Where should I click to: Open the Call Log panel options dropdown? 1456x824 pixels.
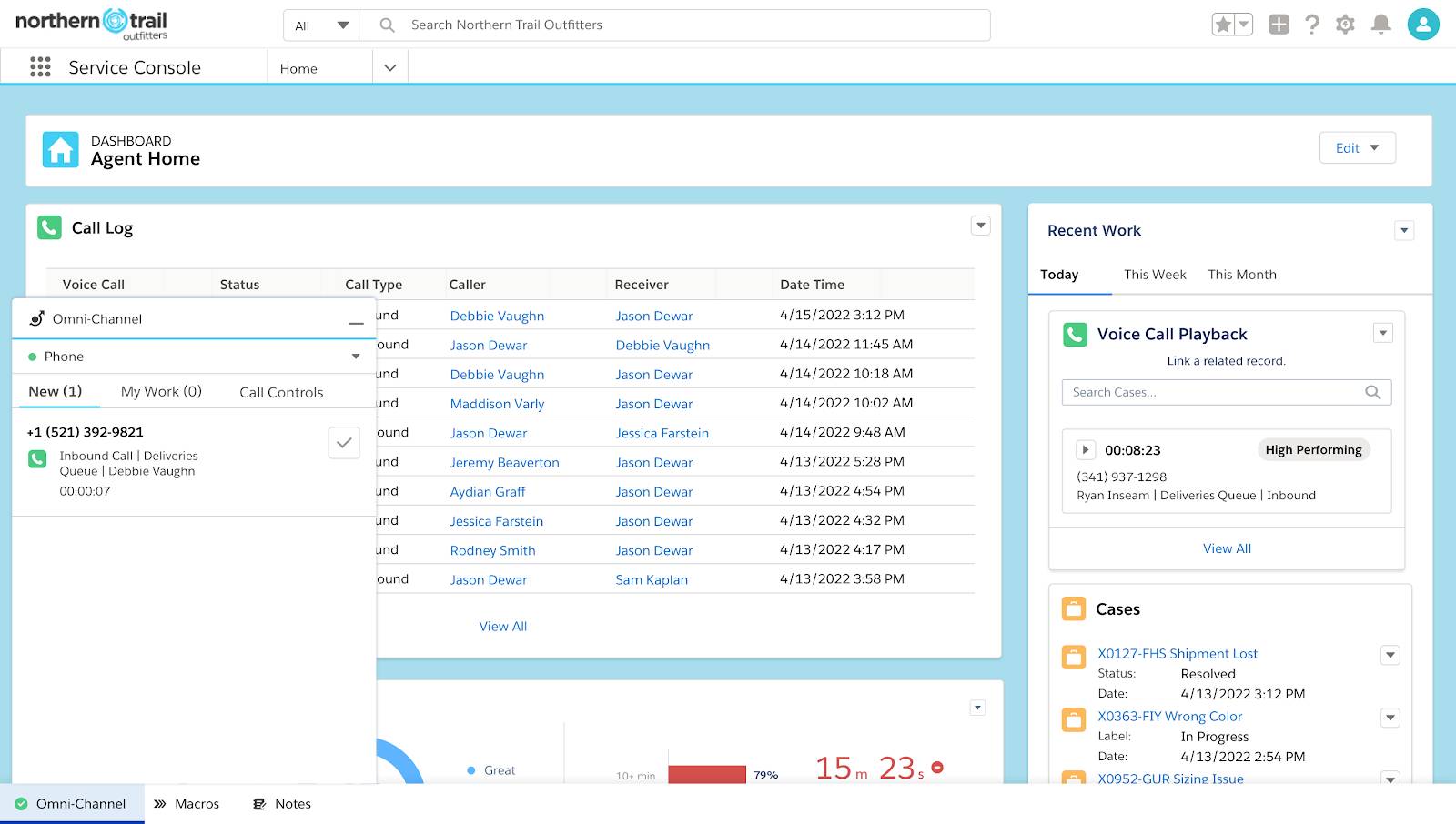pos(980,226)
